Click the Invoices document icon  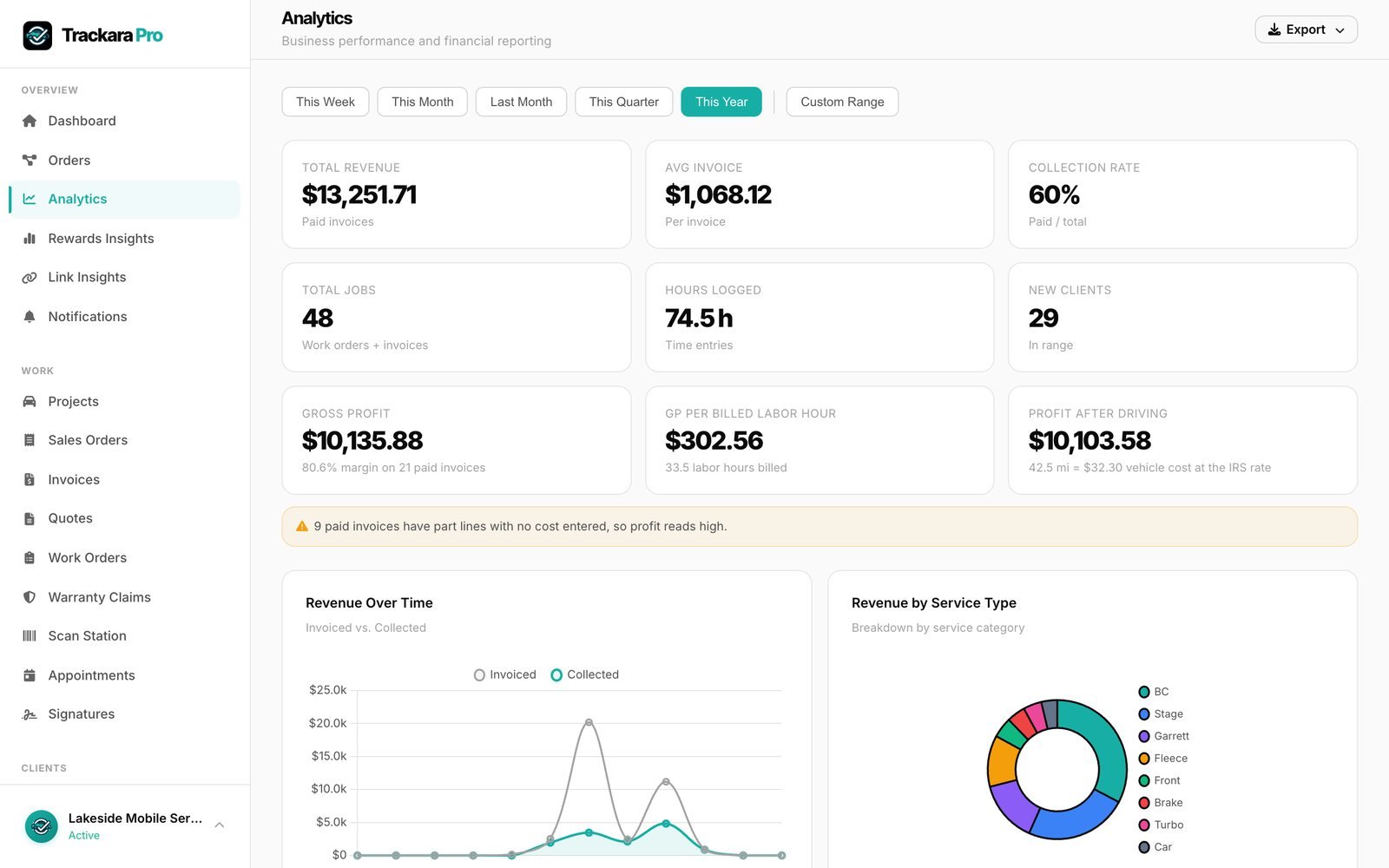(x=30, y=480)
